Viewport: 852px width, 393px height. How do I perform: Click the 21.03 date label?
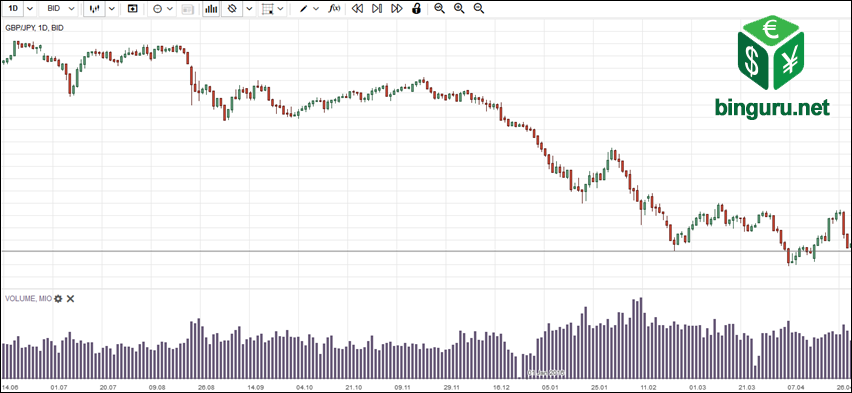[747, 387]
